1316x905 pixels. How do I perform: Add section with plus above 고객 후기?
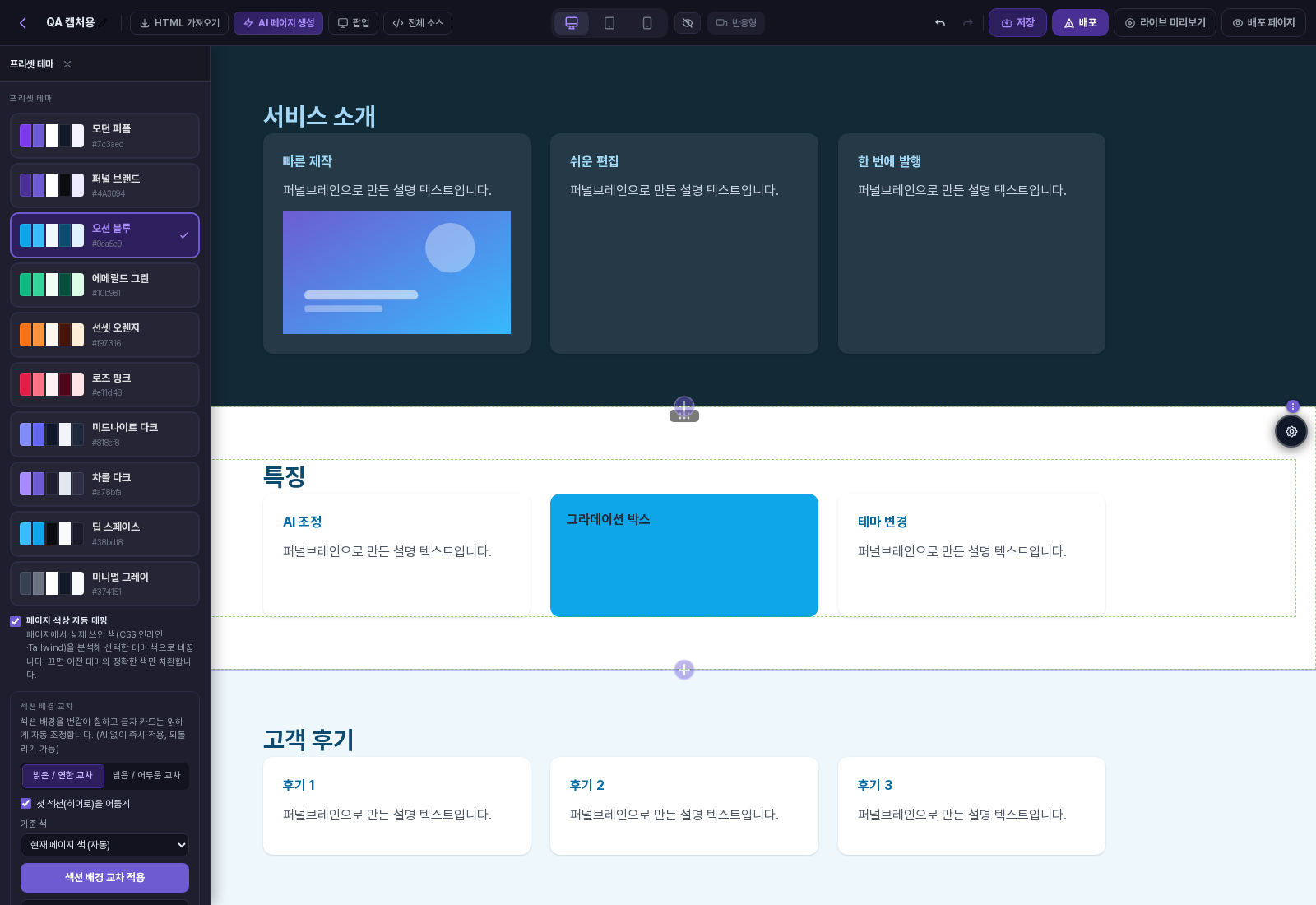(x=684, y=670)
